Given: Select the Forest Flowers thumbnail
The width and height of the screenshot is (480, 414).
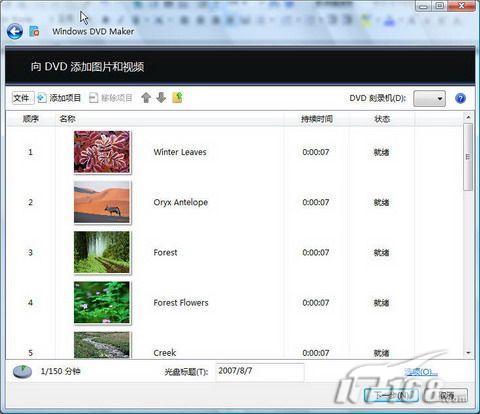Looking at the screenshot, I should pos(102,303).
